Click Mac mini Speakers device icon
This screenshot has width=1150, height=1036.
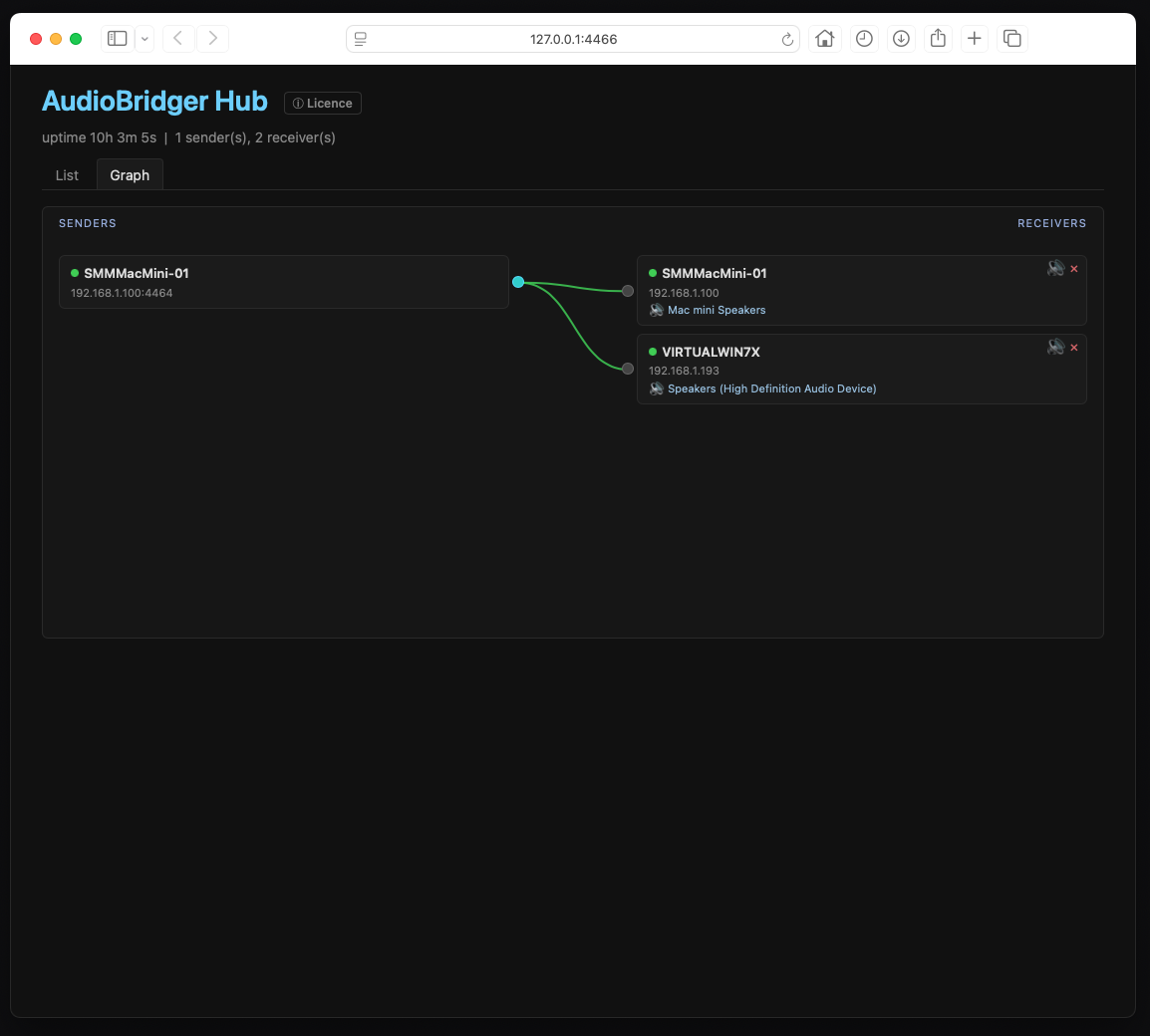tap(657, 310)
